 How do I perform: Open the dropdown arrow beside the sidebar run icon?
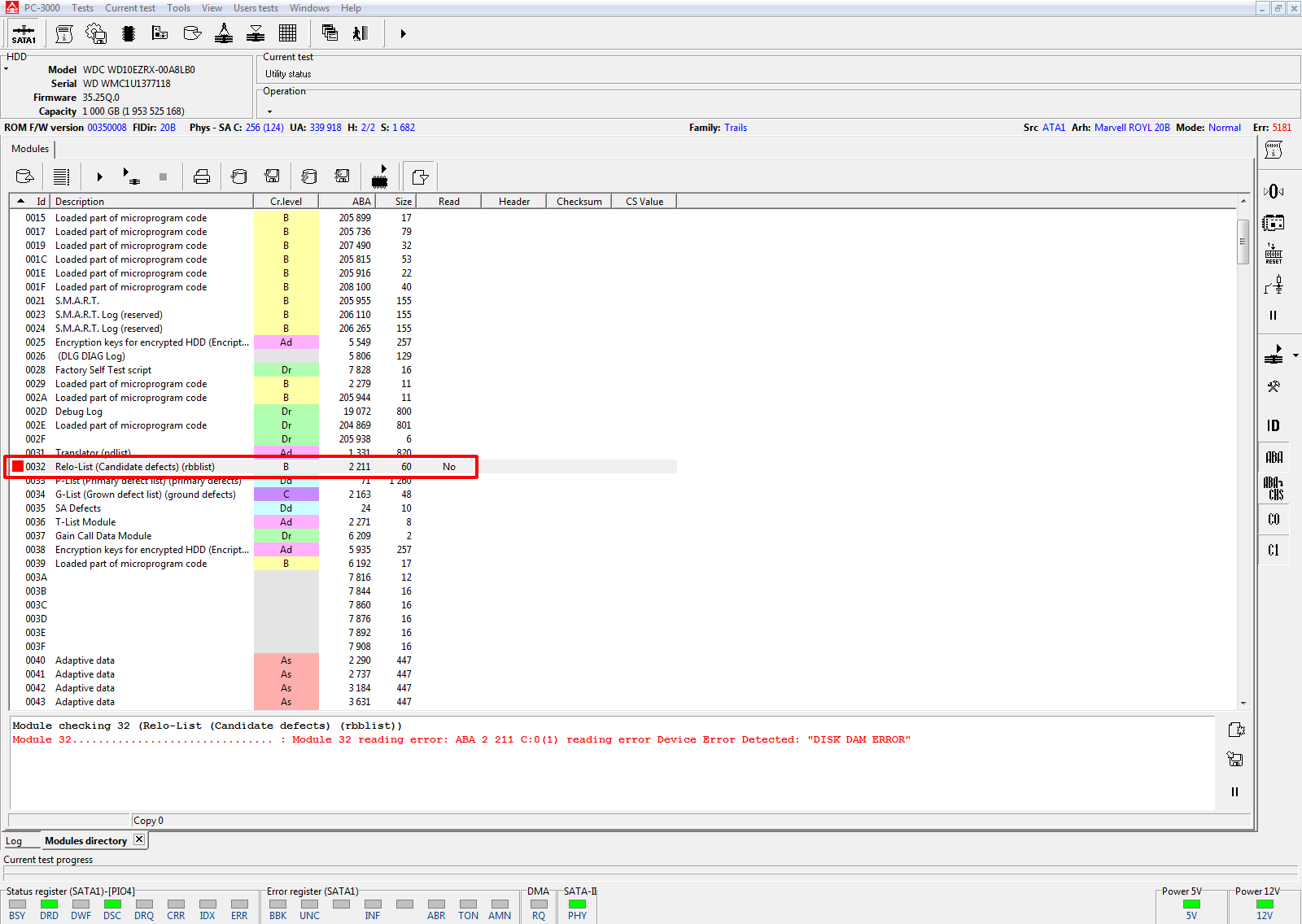(x=1295, y=355)
